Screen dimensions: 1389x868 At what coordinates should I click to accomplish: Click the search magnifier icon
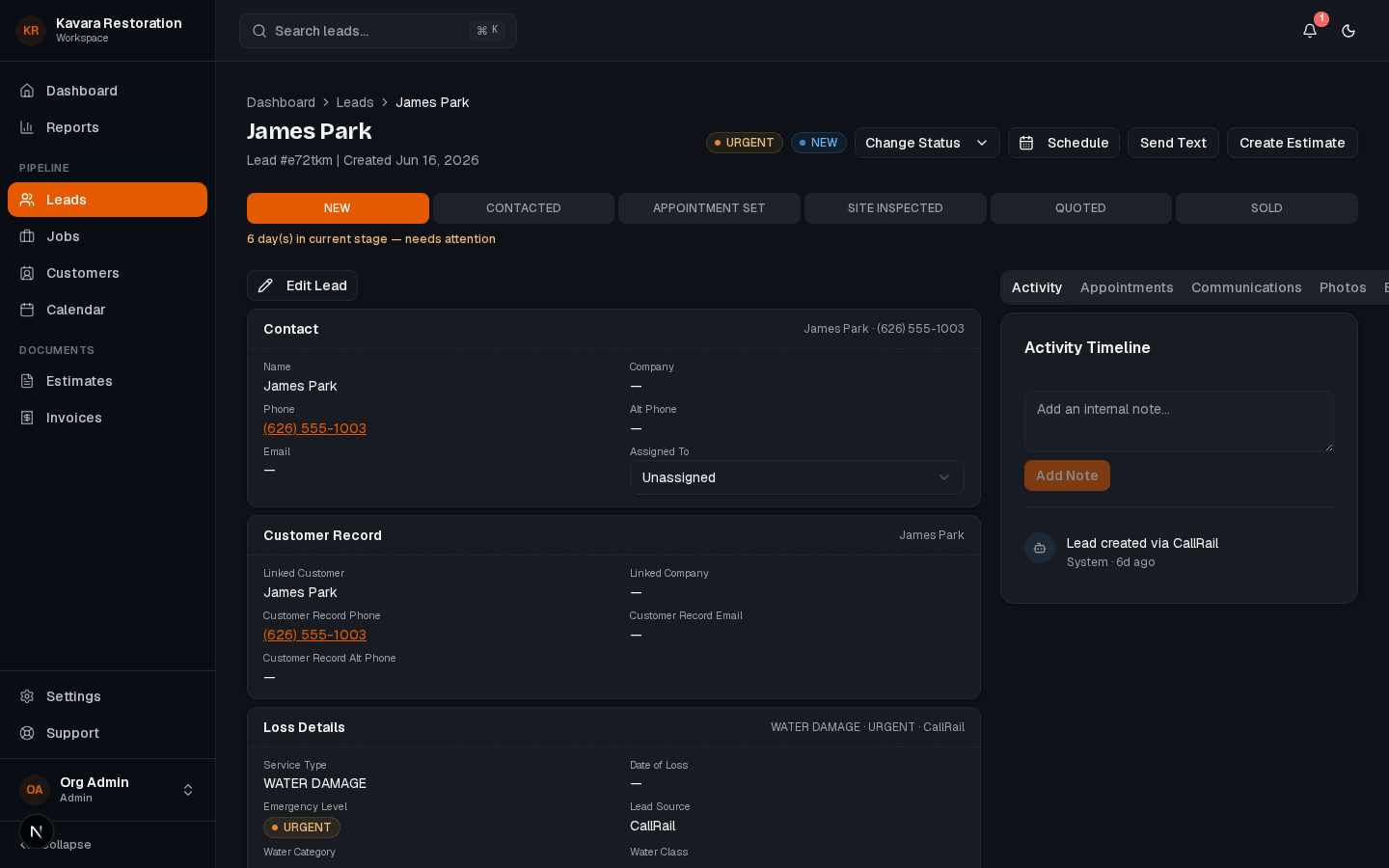pyautogui.click(x=259, y=31)
